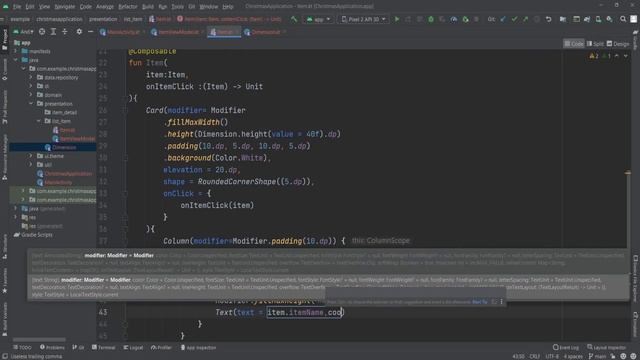
Task: Push commits with the green arrow icon
Action: click(x=525, y=19)
